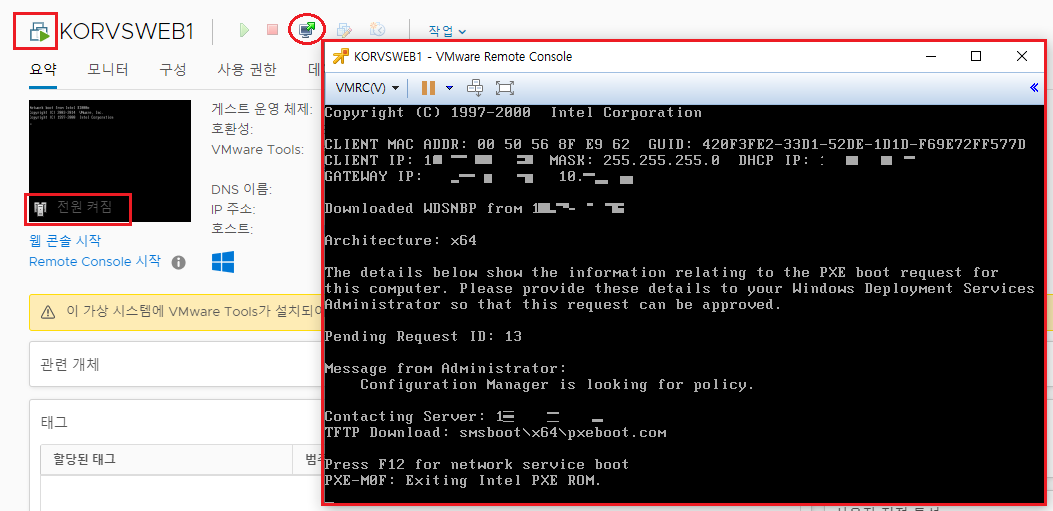Click the 'Configuration Manager is looking for policy.' line

click(x=557, y=385)
